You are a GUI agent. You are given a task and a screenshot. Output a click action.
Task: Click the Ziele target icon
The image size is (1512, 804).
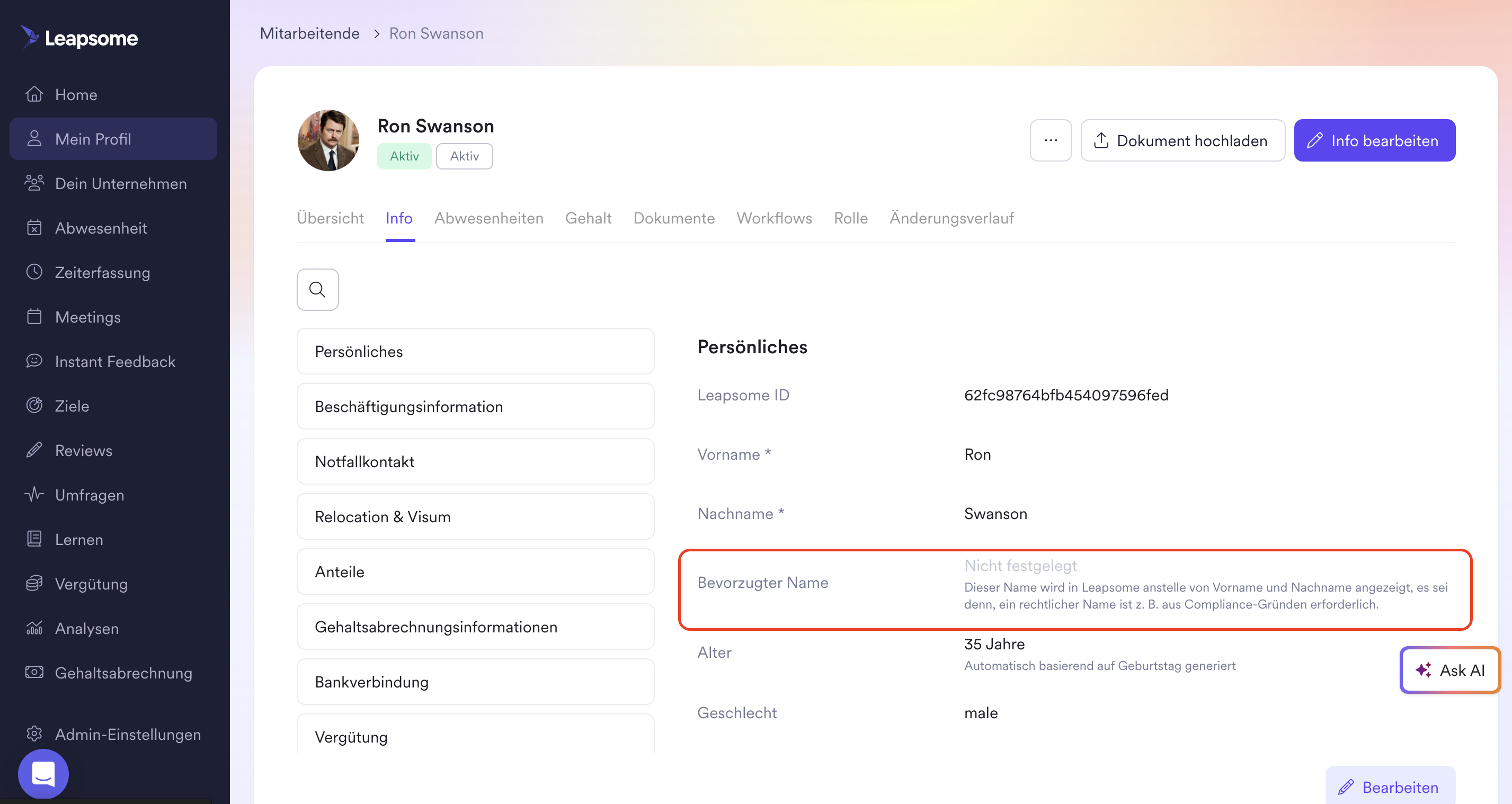(34, 406)
